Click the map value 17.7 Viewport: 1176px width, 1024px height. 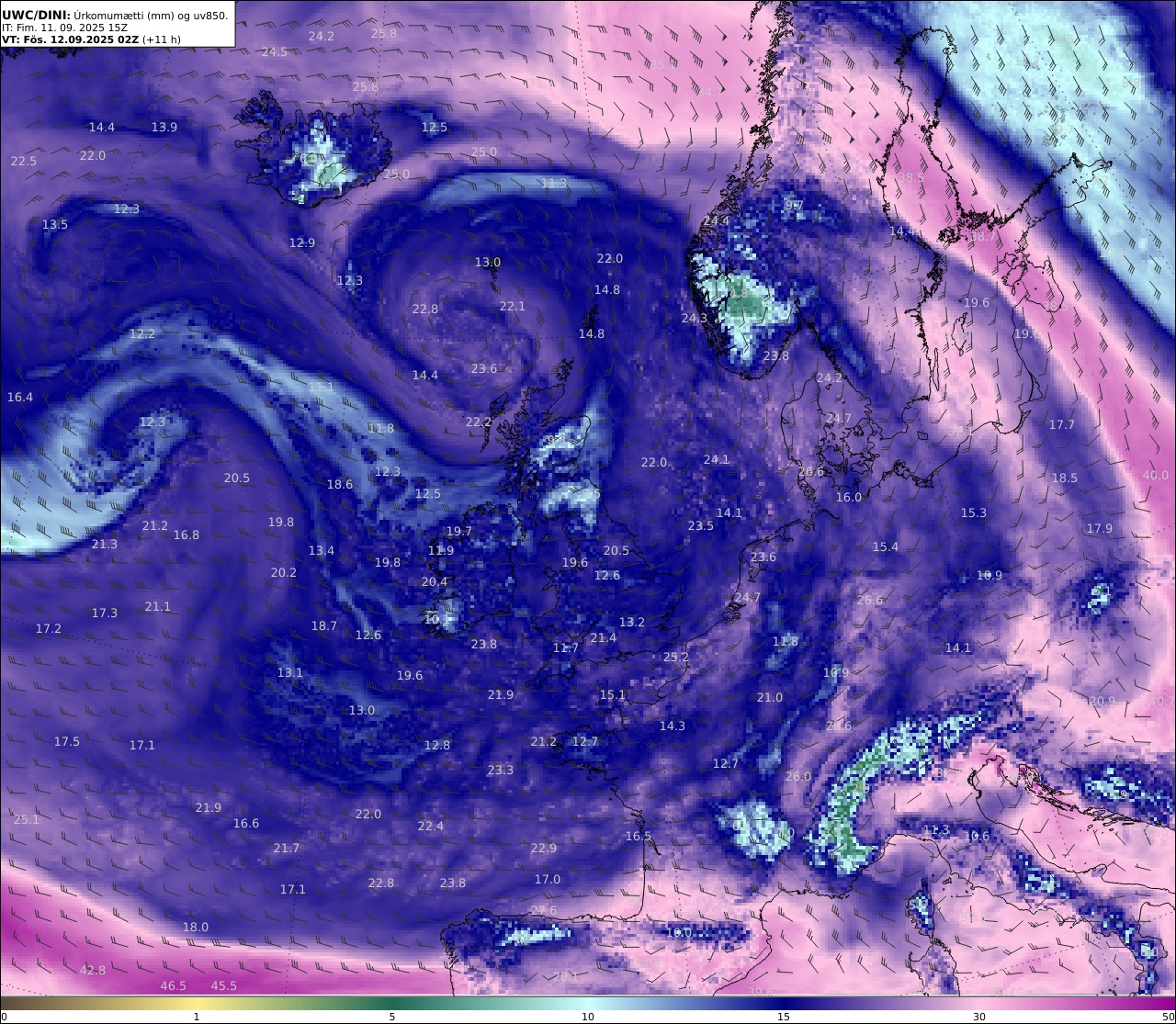point(1061,425)
